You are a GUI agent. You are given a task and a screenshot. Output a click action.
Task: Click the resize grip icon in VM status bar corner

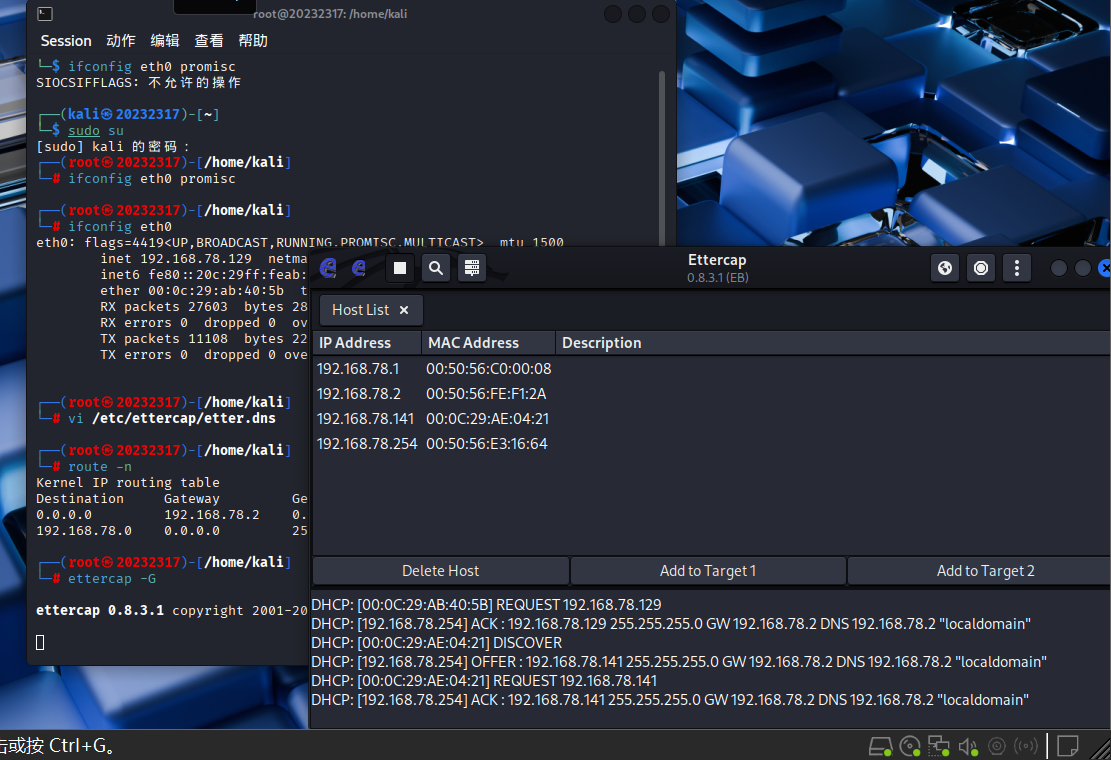tap(1100, 749)
